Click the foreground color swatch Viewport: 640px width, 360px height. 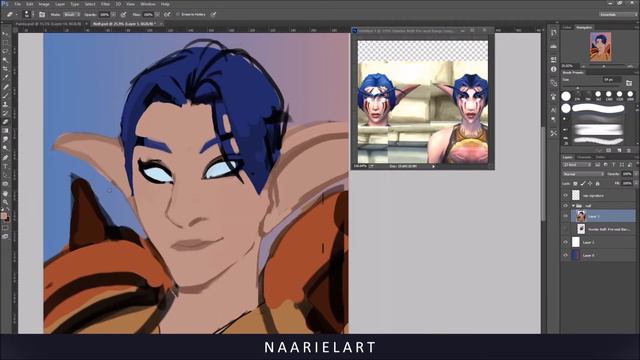[x=4, y=216]
